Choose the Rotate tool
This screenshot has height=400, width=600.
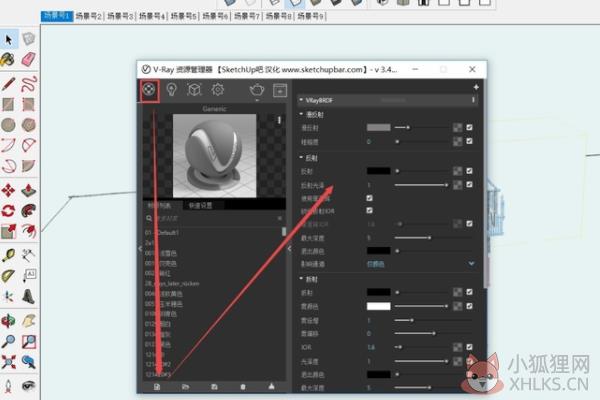click(8, 211)
